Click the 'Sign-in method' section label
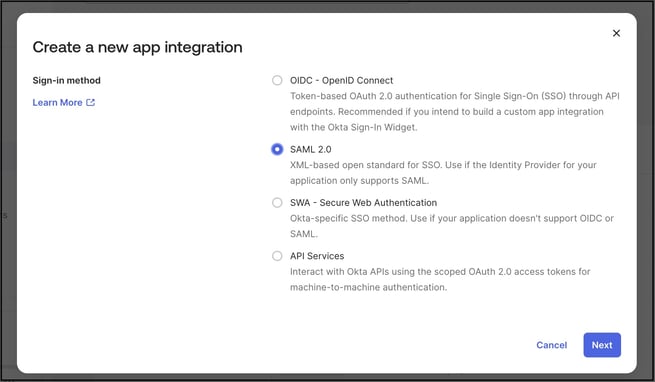 click(66, 80)
